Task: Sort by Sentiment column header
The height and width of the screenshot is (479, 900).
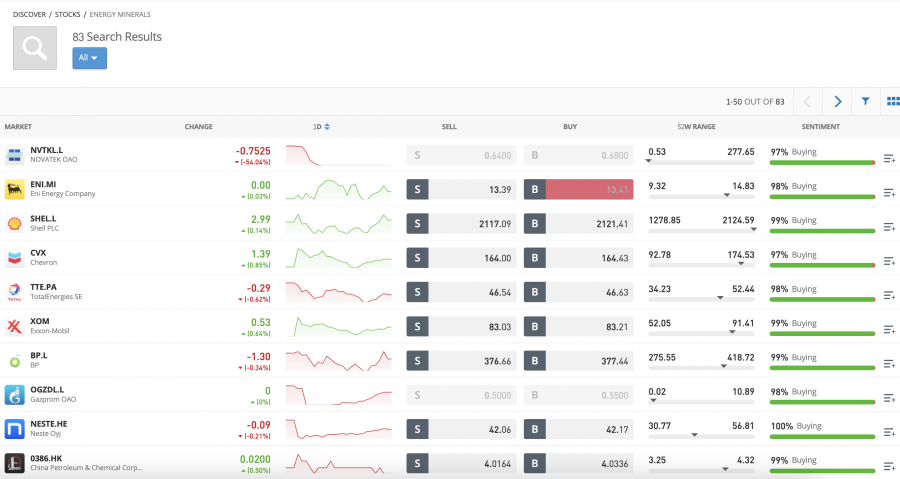Action: click(820, 127)
